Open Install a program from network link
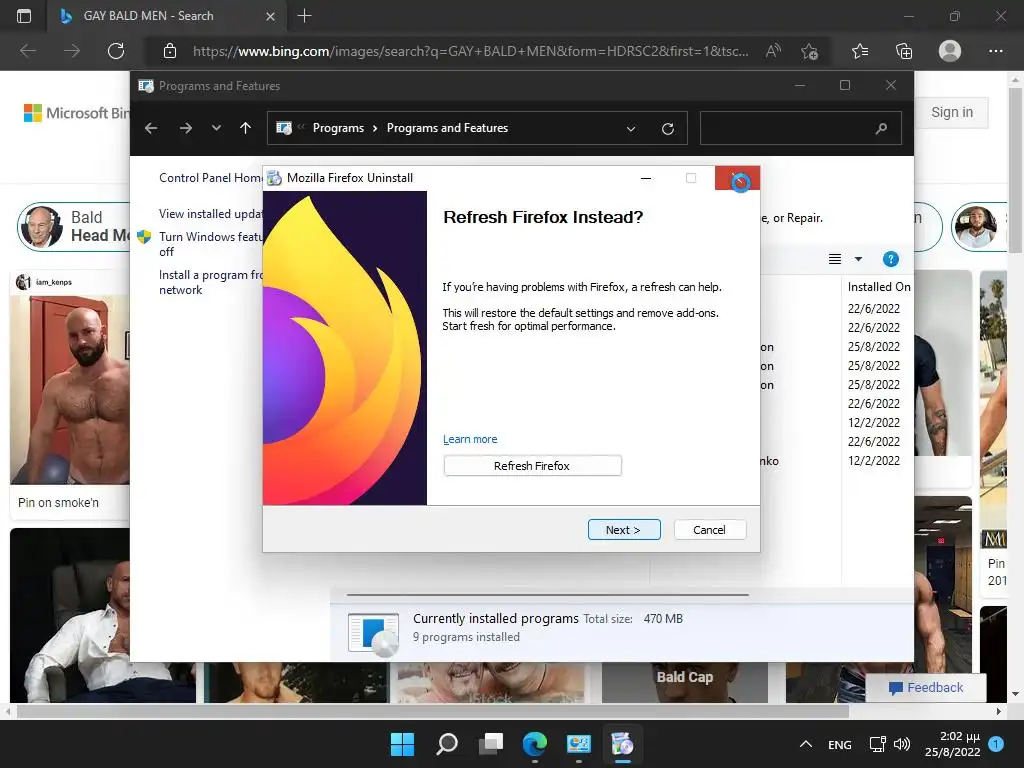Image resolution: width=1024 pixels, height=768 pixels. click(210, 282)
